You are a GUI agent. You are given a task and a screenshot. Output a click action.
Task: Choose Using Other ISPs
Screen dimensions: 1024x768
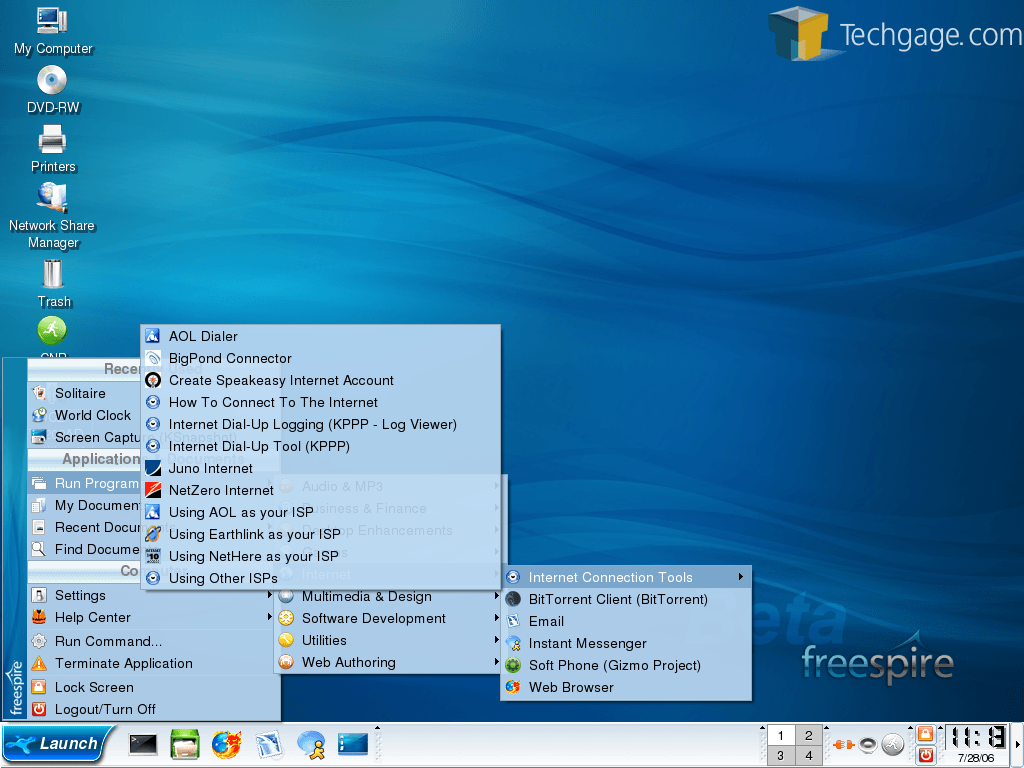pyautogui.click(x=321, y=579)
